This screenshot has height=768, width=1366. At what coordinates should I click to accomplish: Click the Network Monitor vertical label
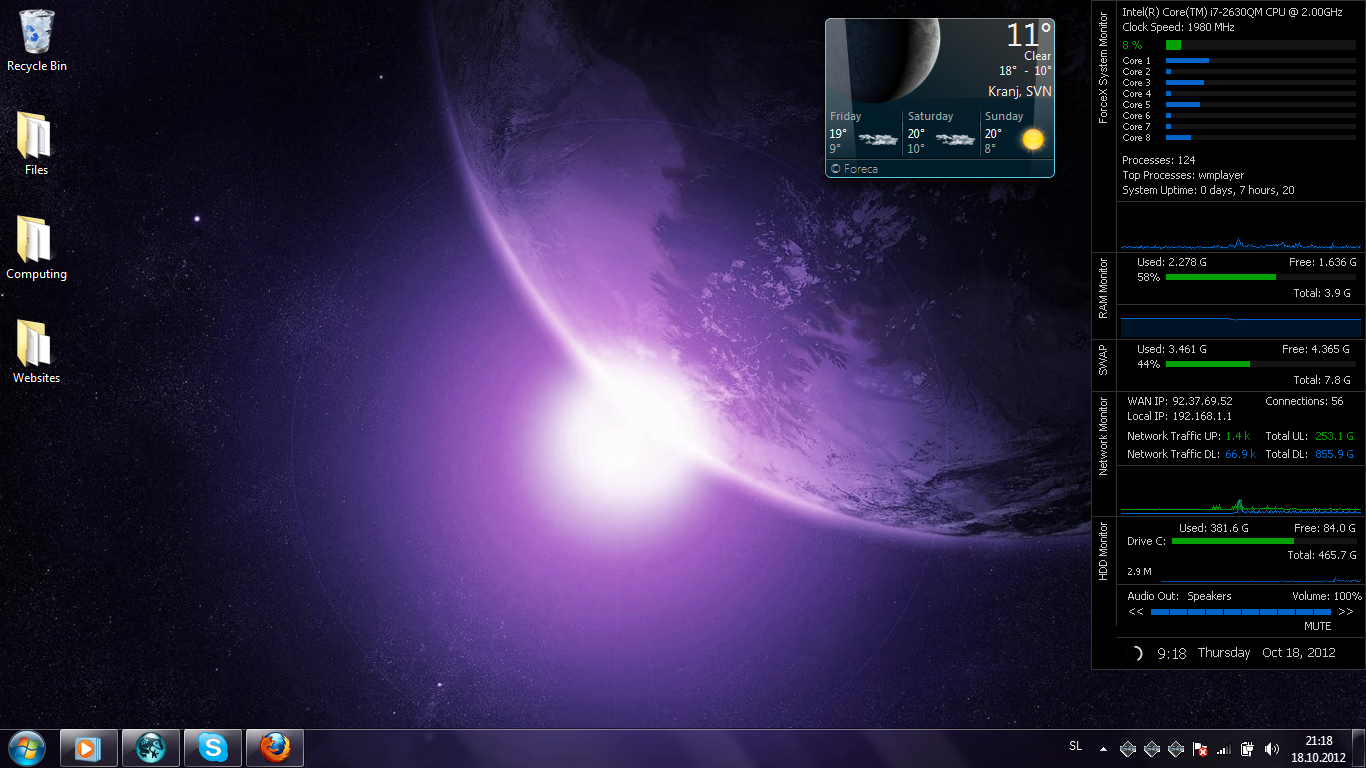pos(1104,436)
